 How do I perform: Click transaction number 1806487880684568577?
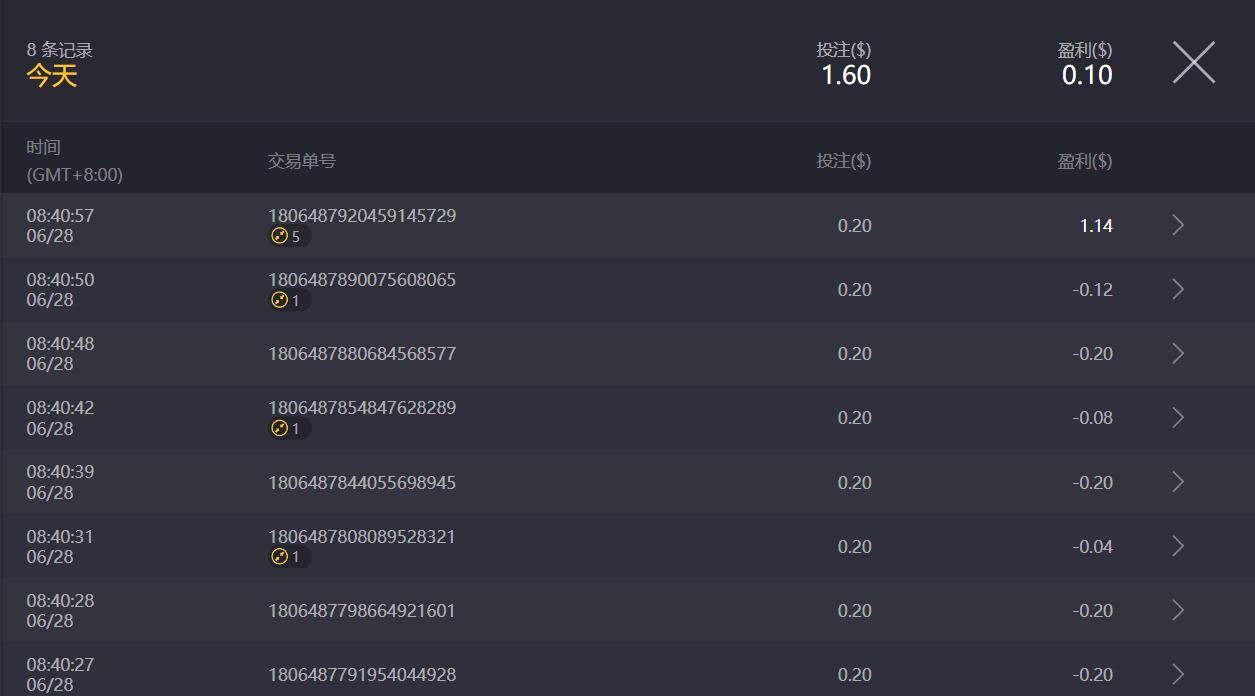point(362,354)
